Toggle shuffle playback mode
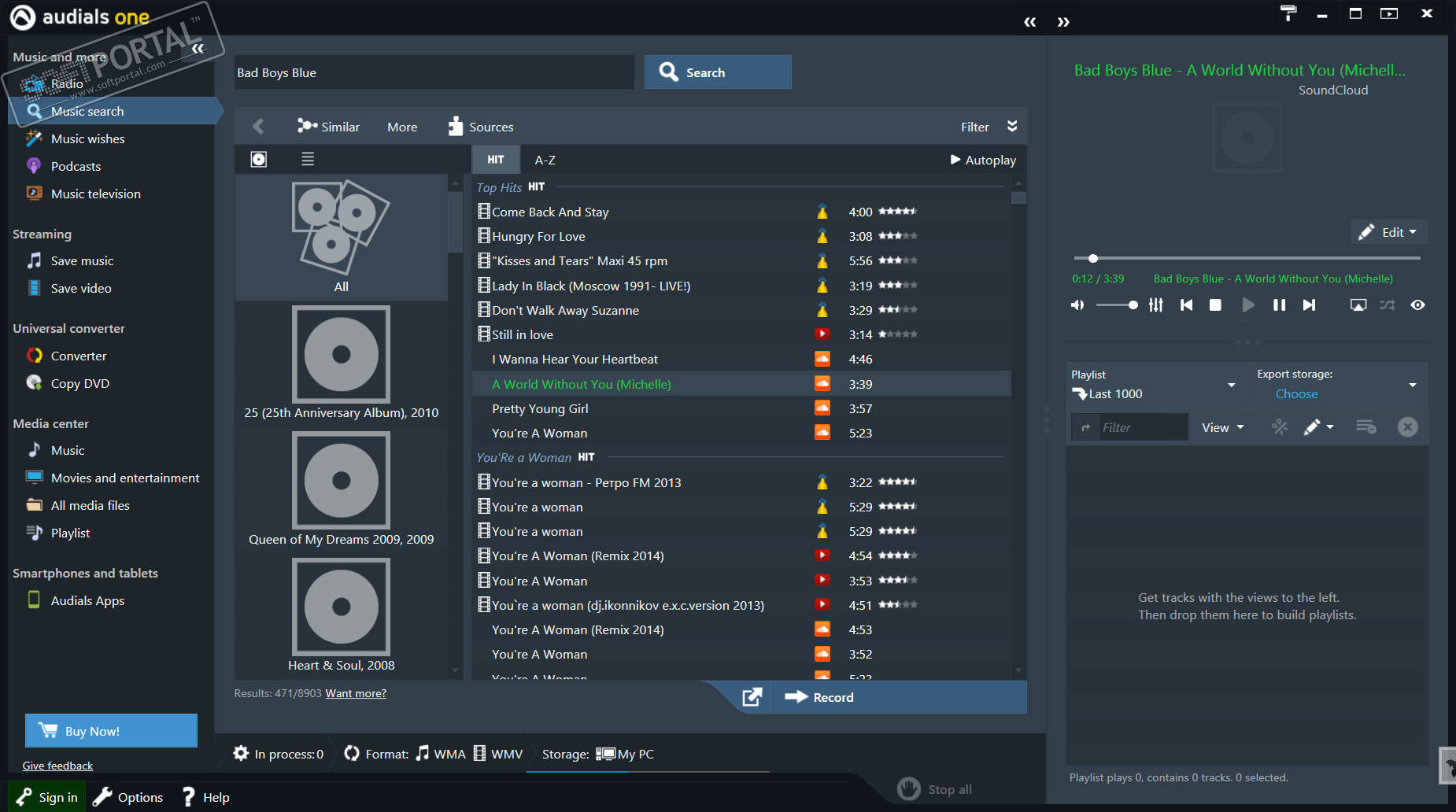1456x812 pixels. [1388, 304]
